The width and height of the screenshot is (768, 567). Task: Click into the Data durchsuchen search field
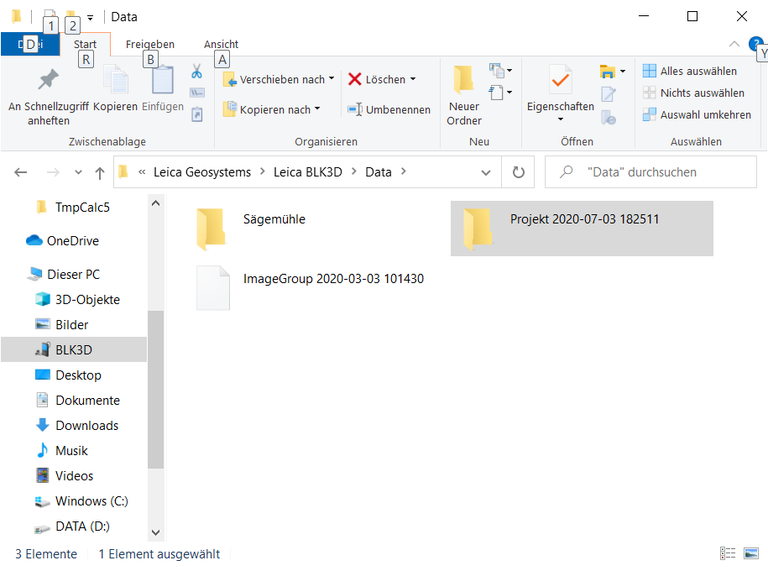point(660,172)
